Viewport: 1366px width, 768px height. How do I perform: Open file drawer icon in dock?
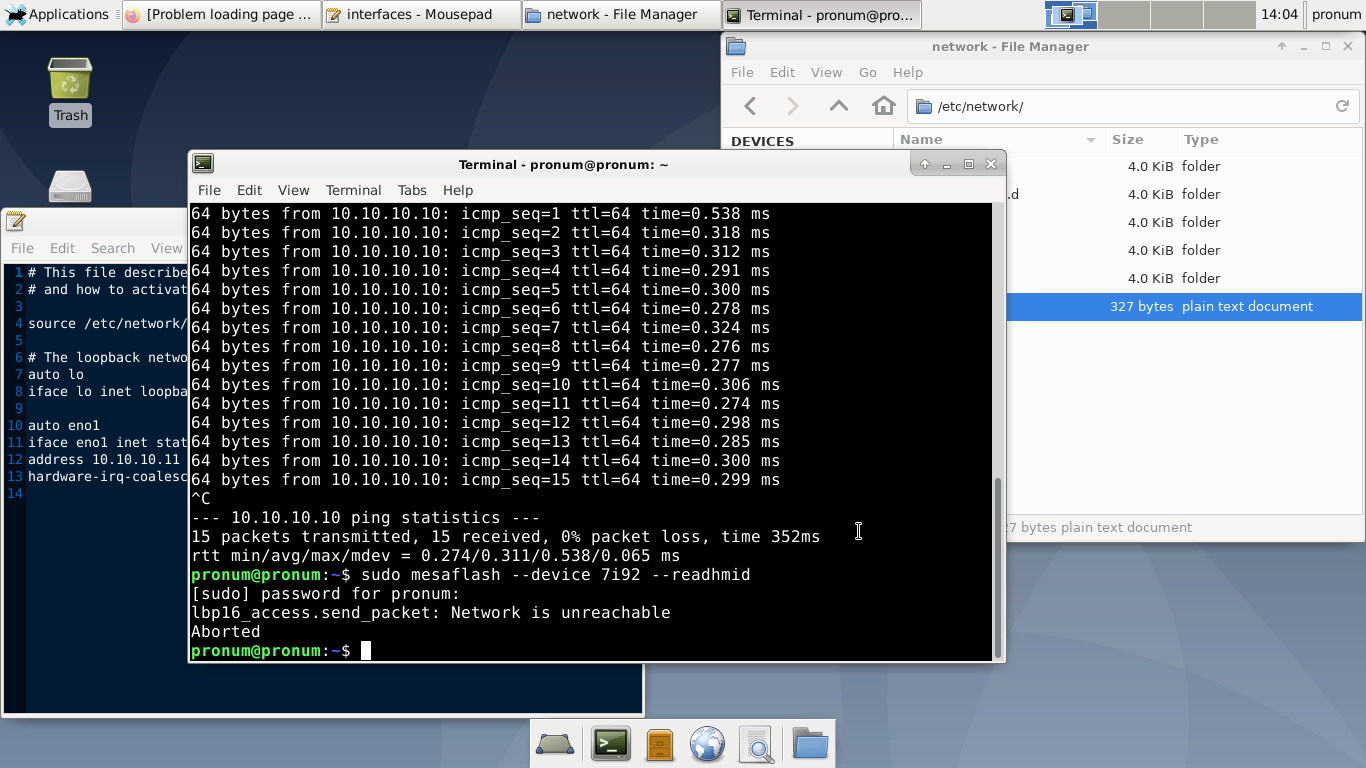coord(659,744)
